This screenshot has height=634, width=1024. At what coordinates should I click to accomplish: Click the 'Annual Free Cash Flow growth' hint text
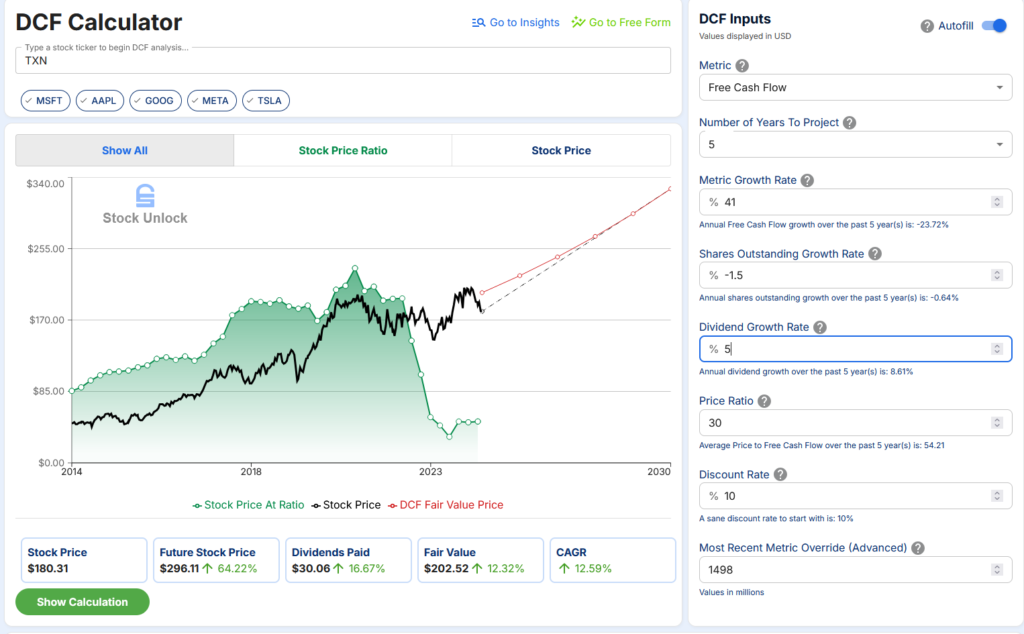[824, 225]
